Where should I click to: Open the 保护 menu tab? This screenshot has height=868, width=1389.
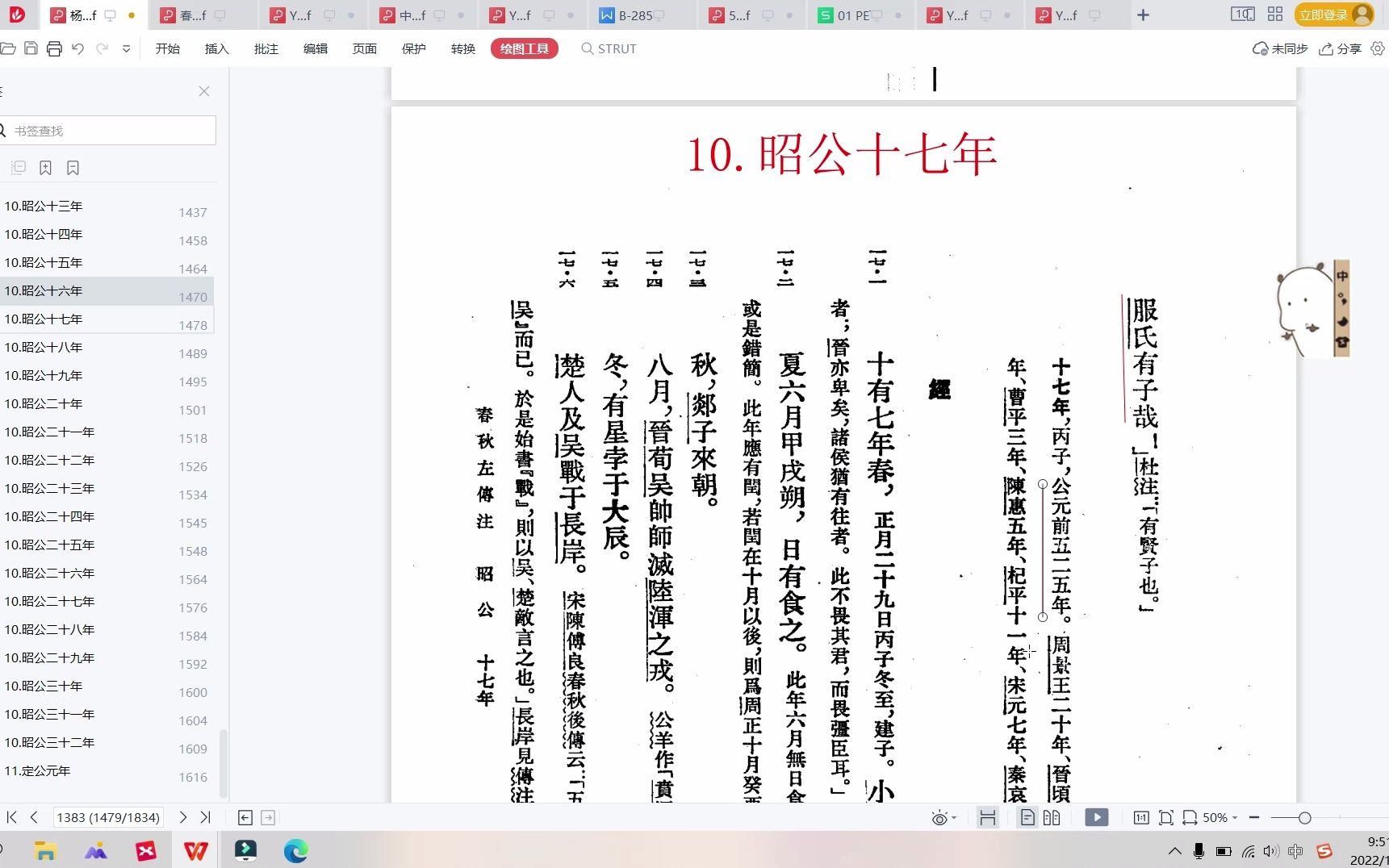(414, 48)
